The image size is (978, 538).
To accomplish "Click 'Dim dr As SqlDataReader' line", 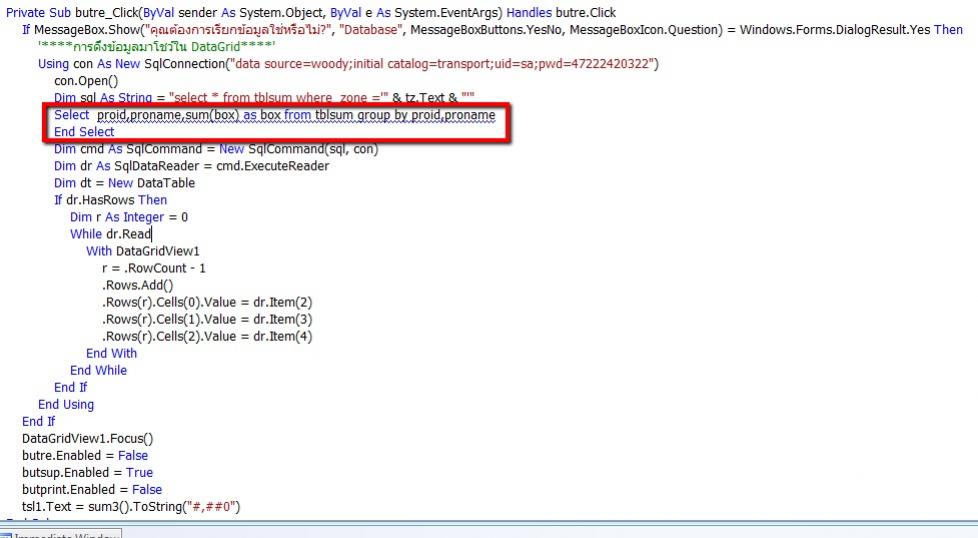I will click(191, 166).
